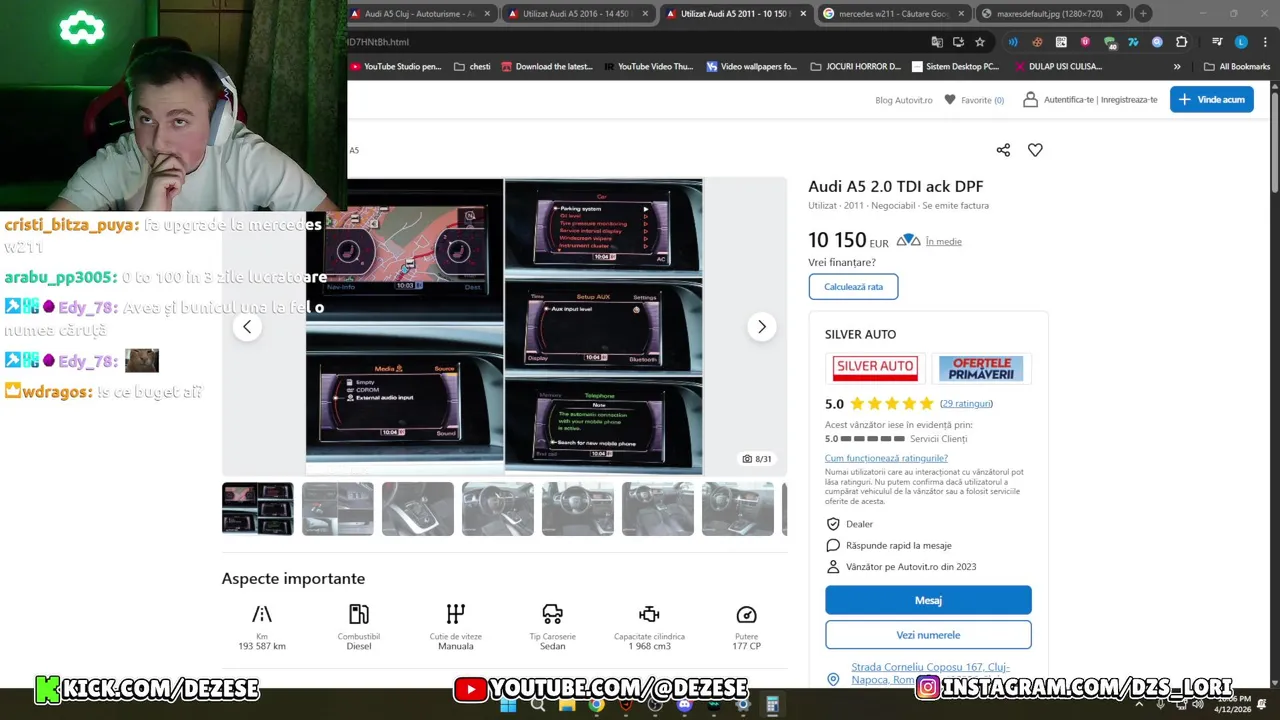Open the QR code extension icon
The width and height of the screenshot is (1280, 720).
[1061, 42]
